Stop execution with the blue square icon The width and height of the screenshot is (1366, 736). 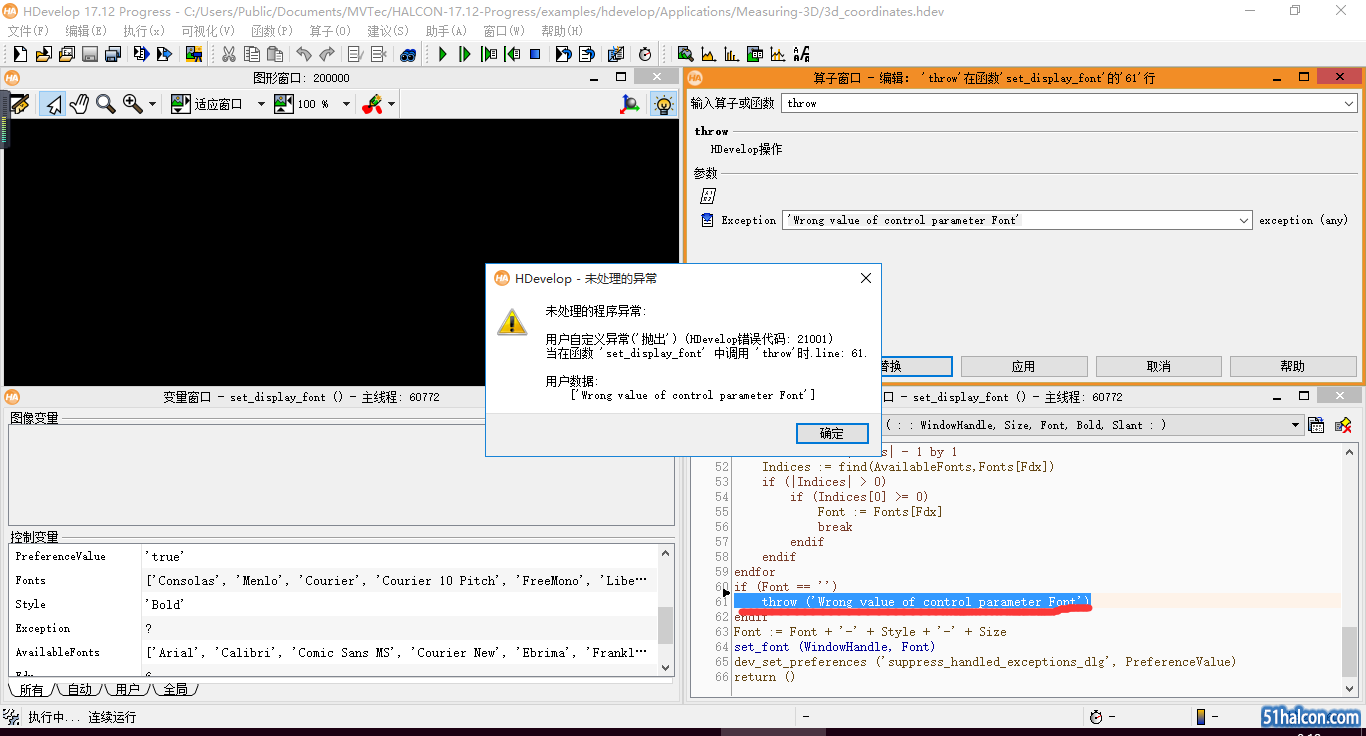tap(535, 54)
